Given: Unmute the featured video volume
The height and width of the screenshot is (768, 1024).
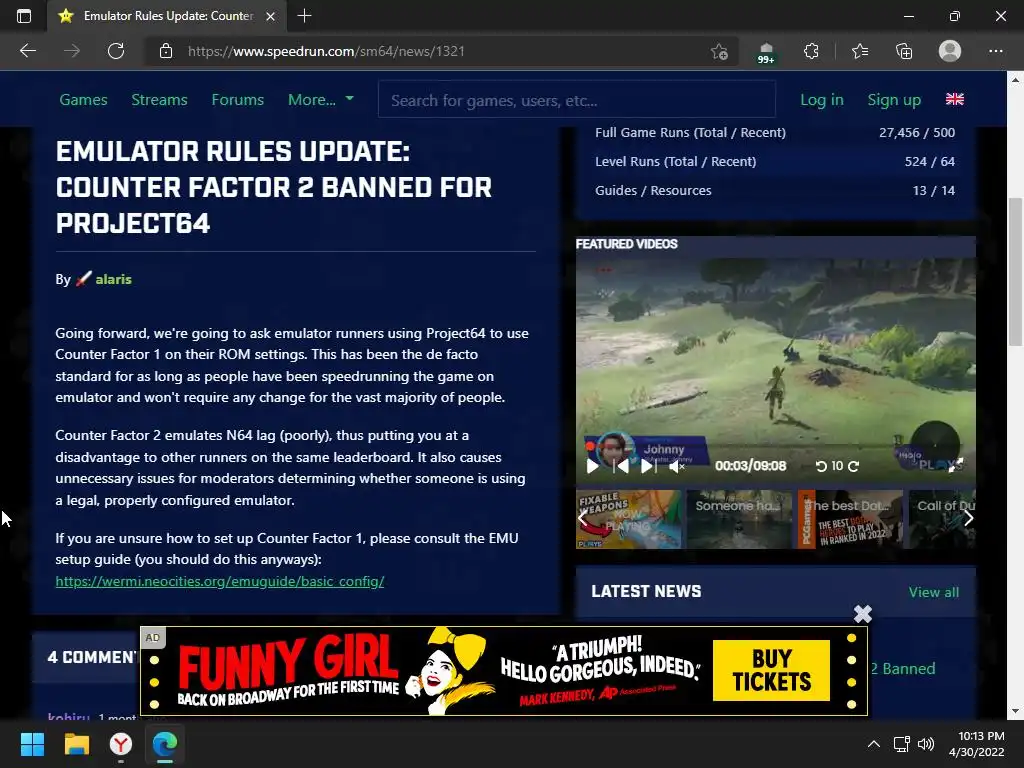Looking at the screenshot, I should 677,466.
